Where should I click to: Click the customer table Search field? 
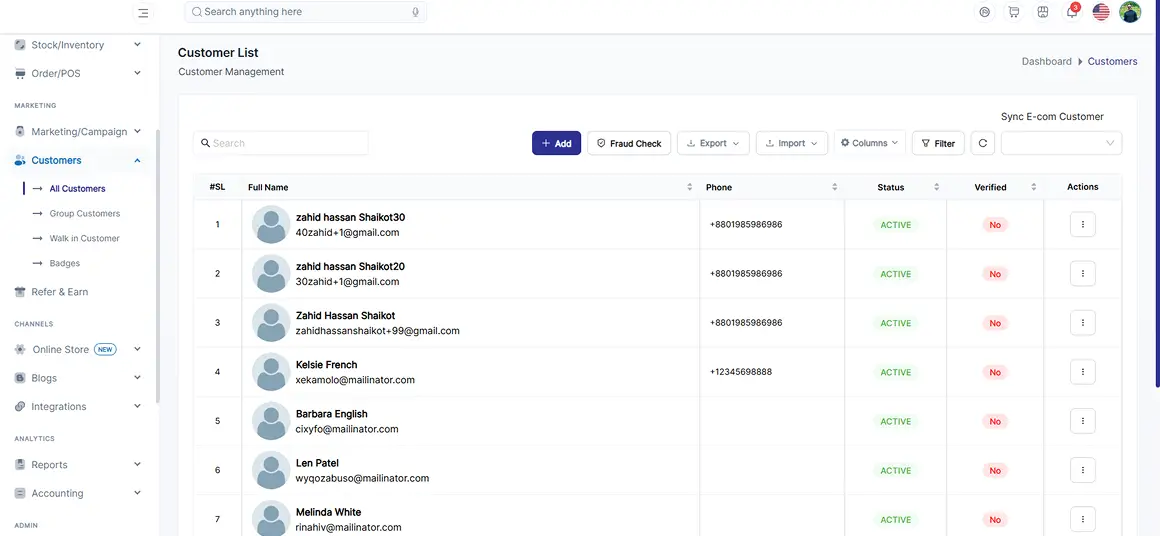[280, 143]
